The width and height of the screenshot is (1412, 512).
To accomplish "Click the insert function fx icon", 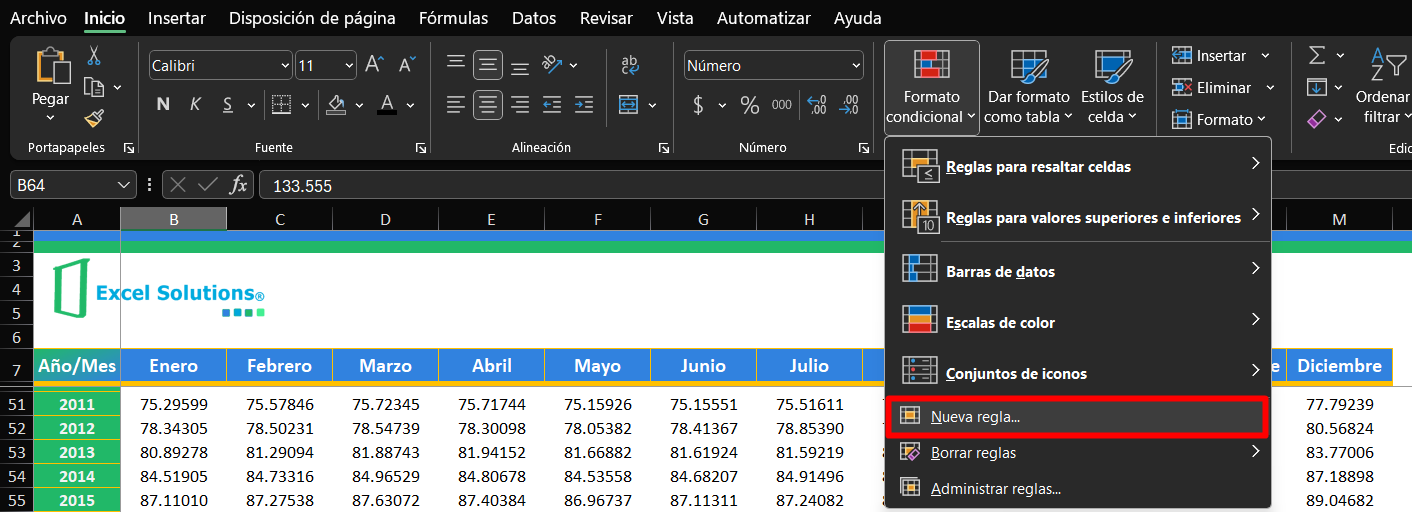I will [x=238, y=185].
